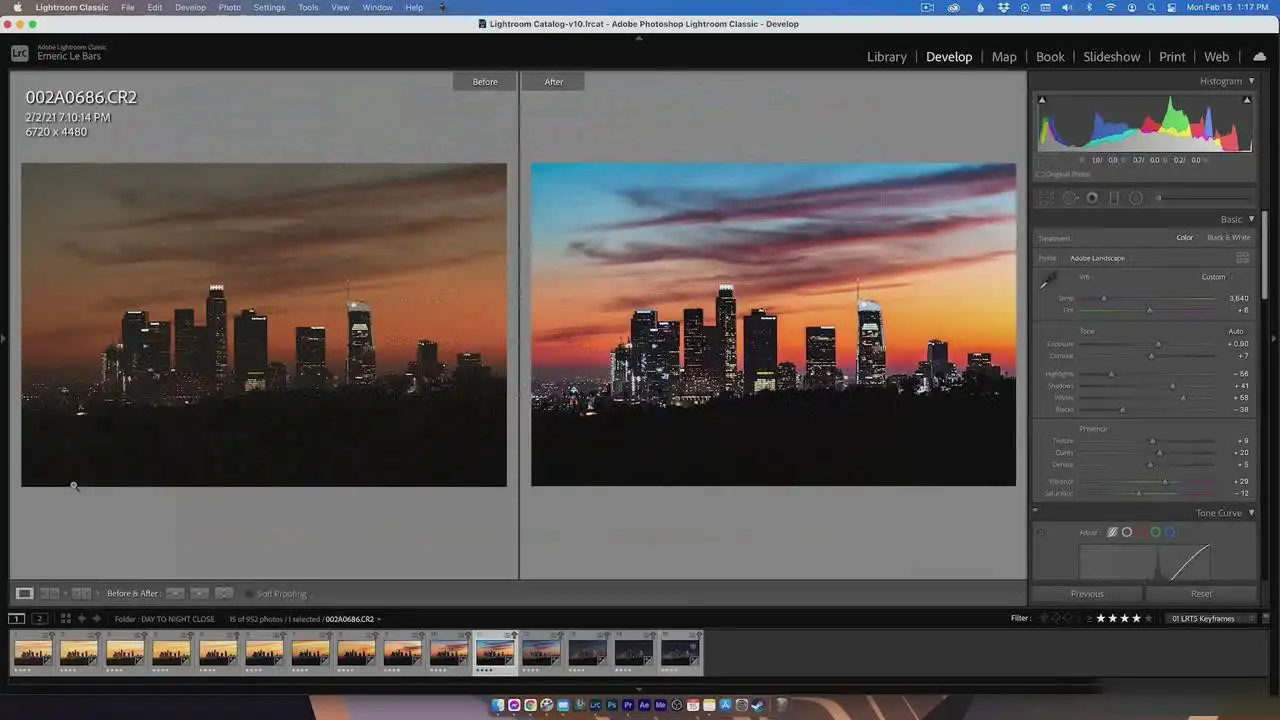Switch to the Library module
Image resolution: width=1280 pixels, height=720 pixels.
pos(887,57)
